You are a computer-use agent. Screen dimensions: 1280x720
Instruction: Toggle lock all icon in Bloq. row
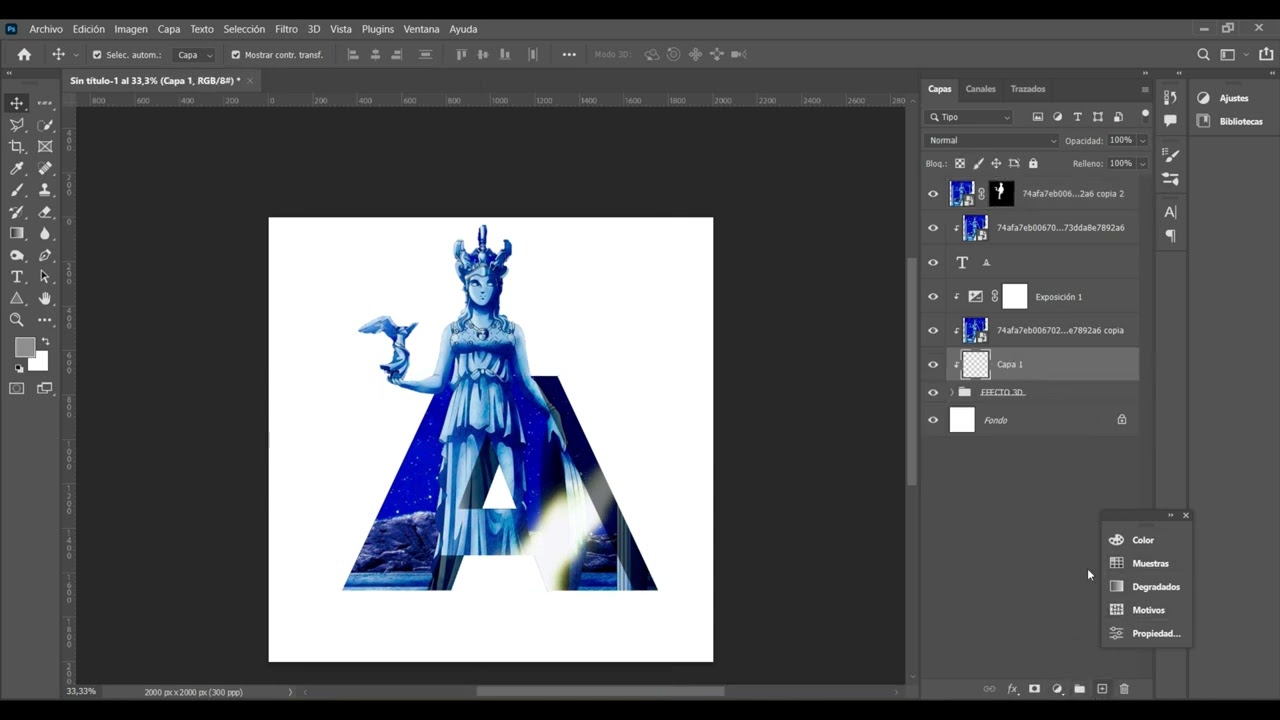pyautogui.click(x=1033, y=163)
